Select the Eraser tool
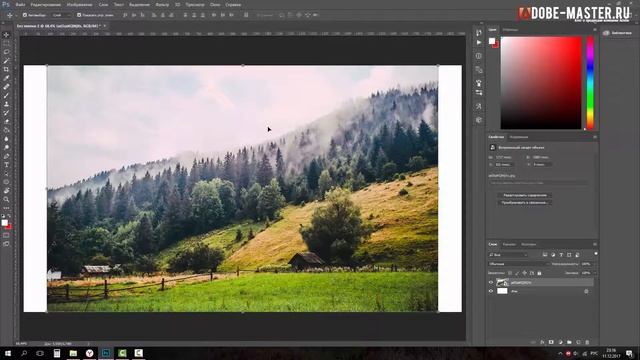640x360 pixels. click(x=6, y=121)
